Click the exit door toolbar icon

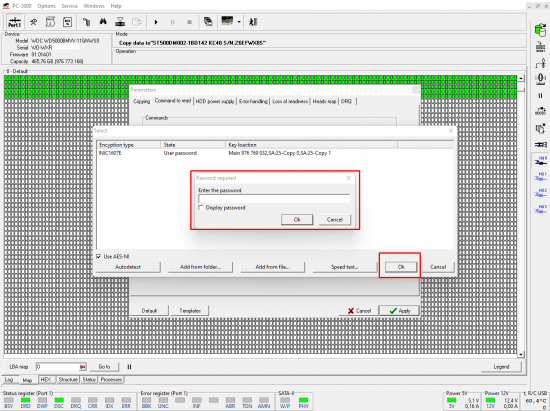[253, 22]
